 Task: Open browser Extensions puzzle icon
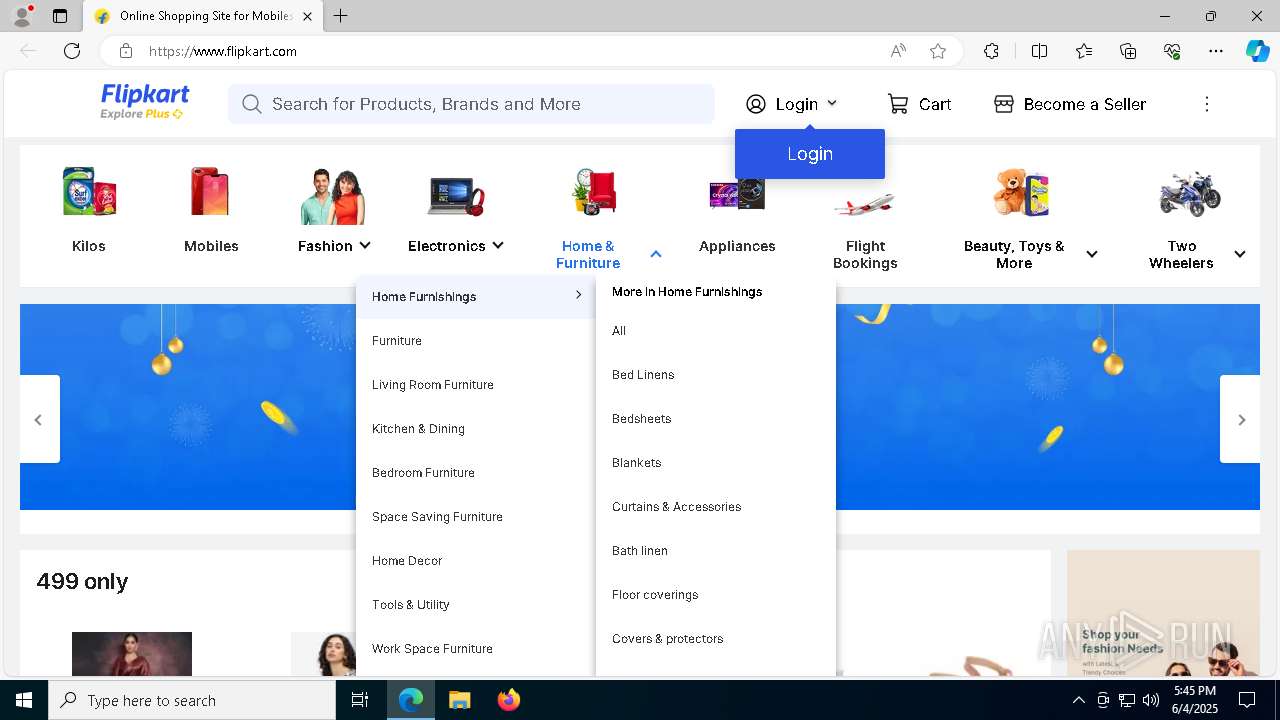[991, 51]
